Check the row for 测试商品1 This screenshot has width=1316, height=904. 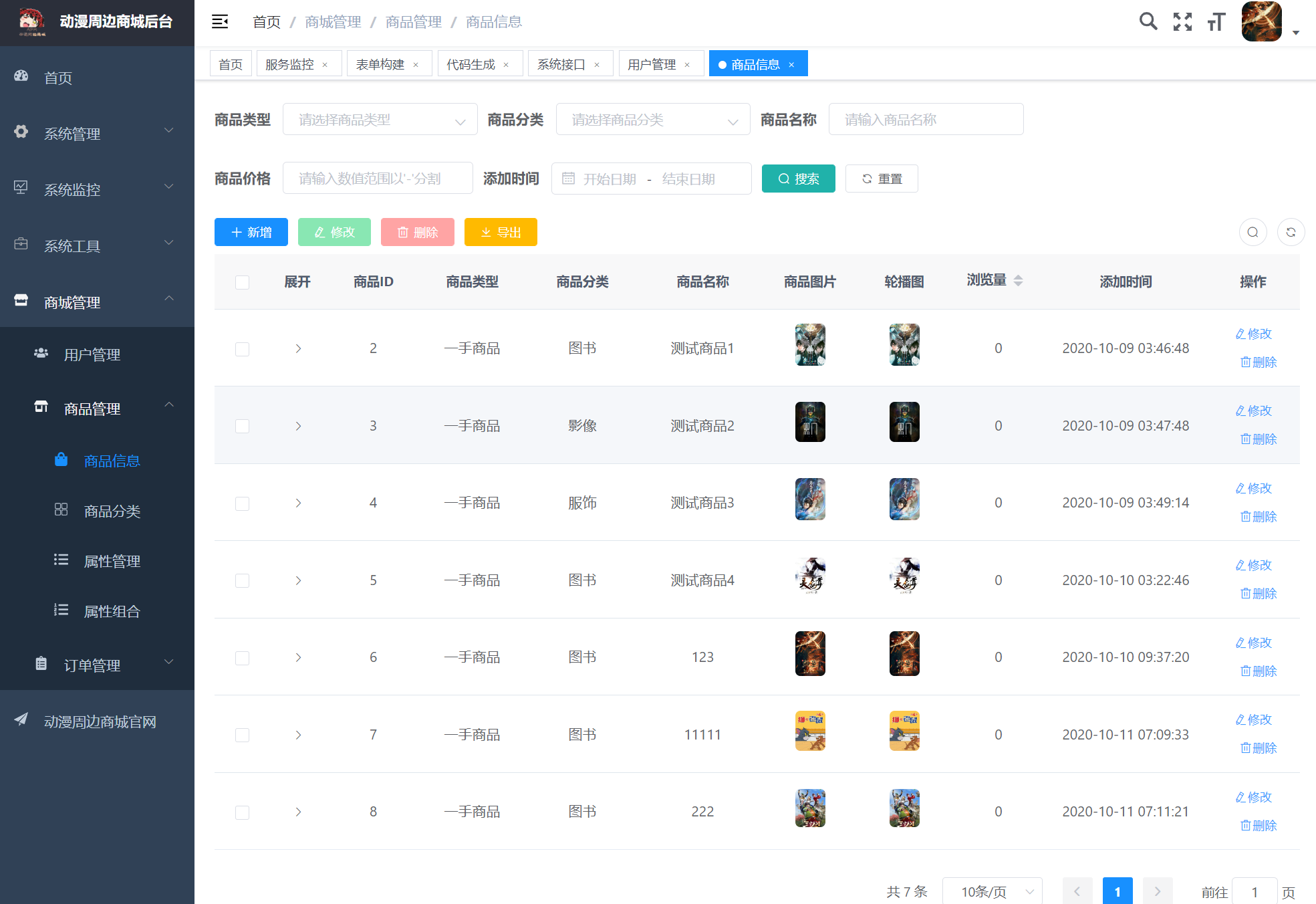click(x=242, y=349)
